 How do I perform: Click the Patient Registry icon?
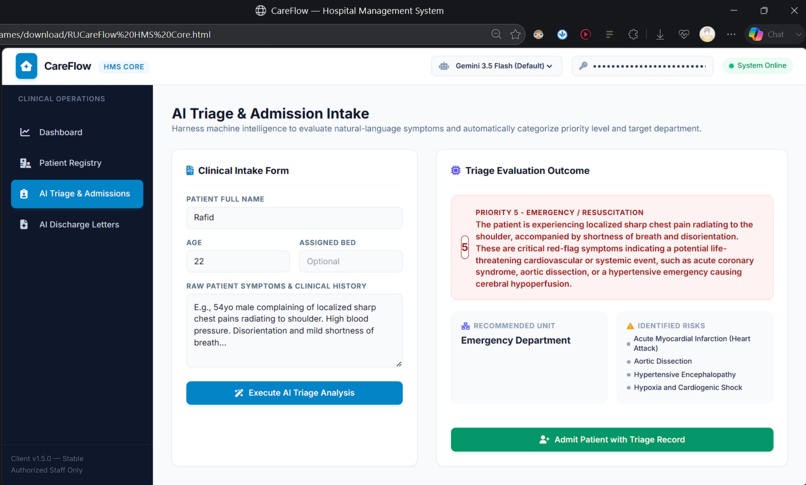pos(25,163)
